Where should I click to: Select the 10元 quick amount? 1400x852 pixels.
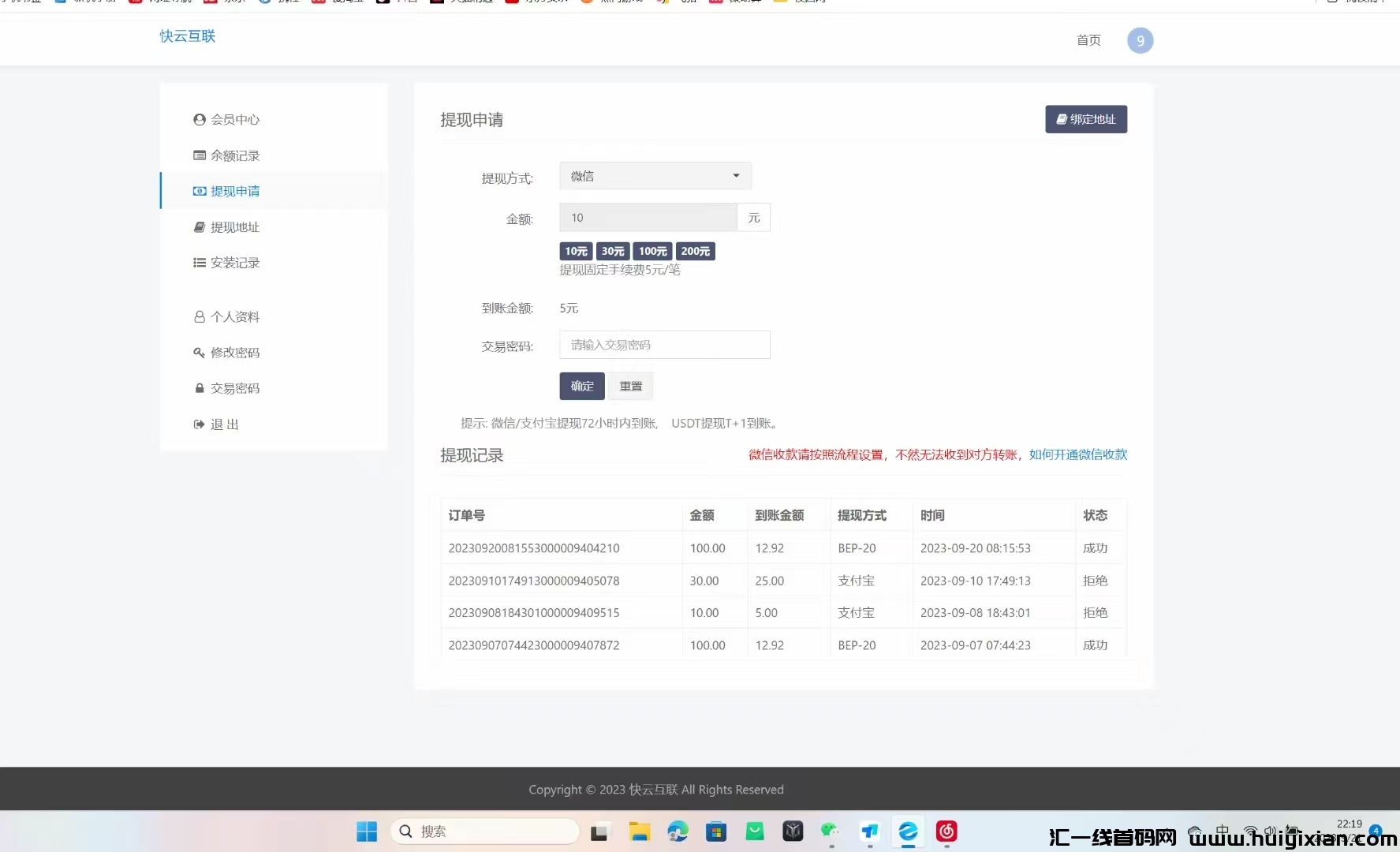(x=576, y=252)
